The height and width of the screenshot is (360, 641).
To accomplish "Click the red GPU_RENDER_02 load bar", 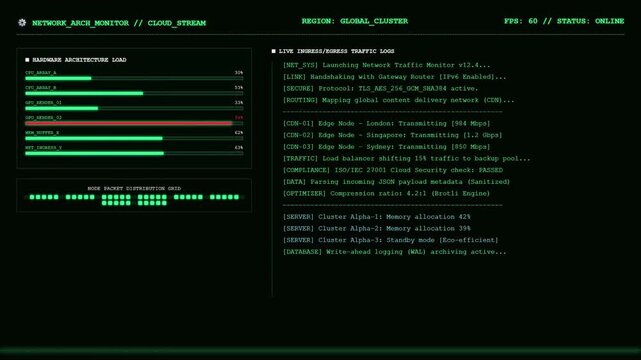I will point(134,123).
